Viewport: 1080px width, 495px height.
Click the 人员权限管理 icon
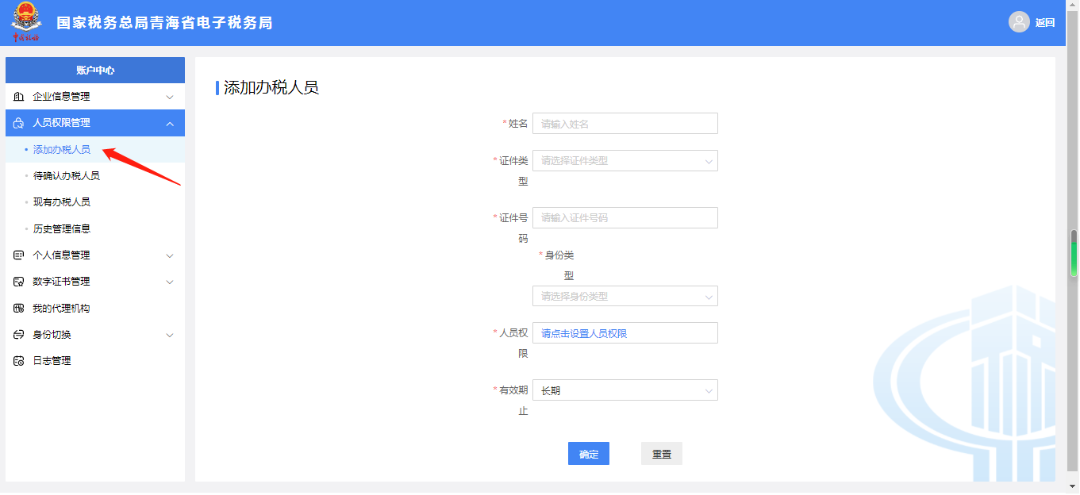[x=19, y=123]
